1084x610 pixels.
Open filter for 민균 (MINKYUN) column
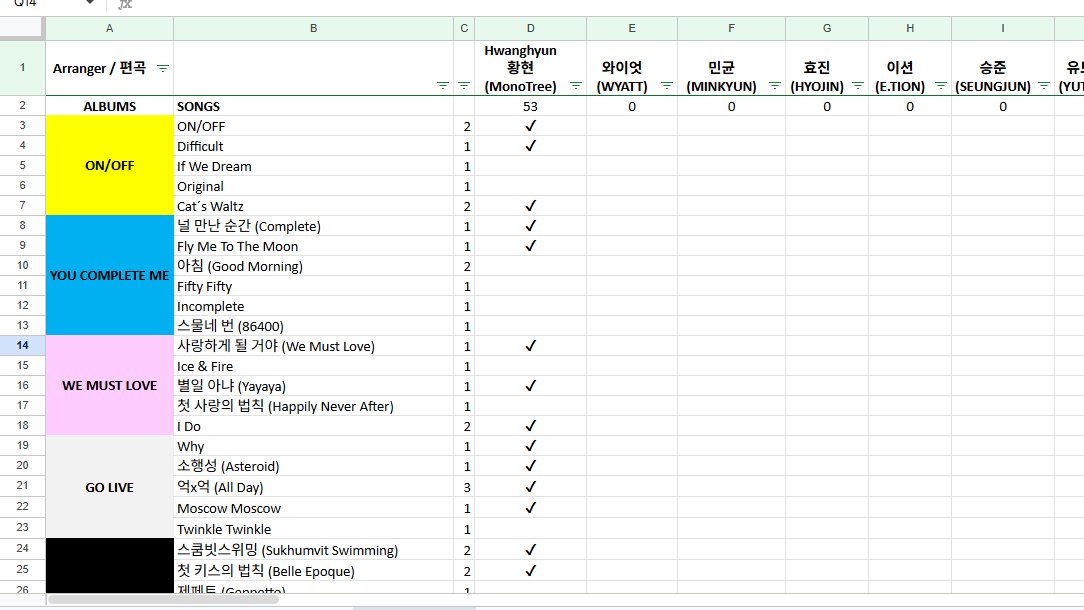pyautogui.click(x=774, y=86)
